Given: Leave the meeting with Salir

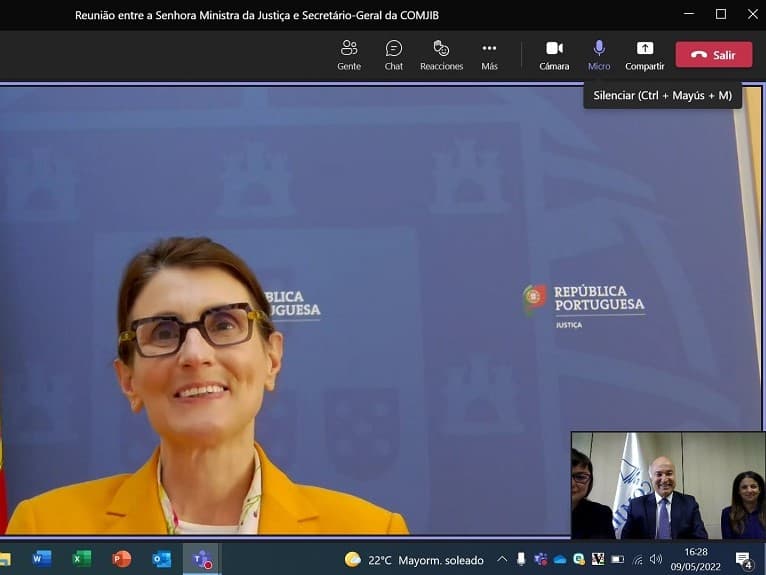Looking at the screenshot, I should [x=714, y=55].
